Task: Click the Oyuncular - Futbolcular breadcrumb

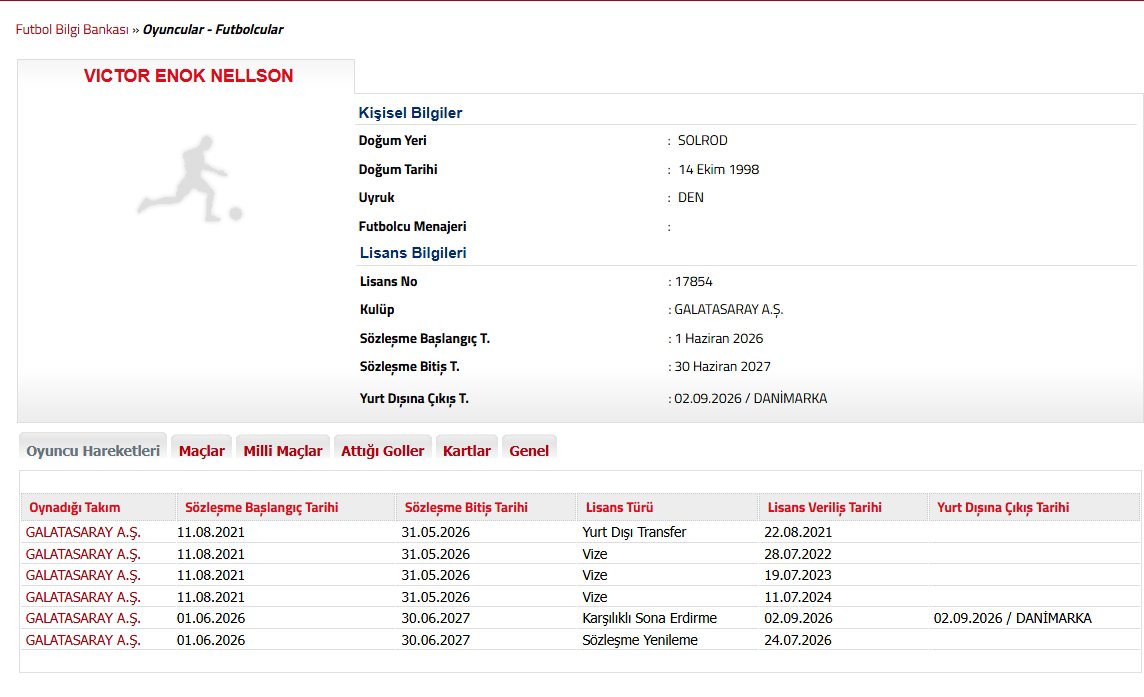Action: [x=213, y=30]
